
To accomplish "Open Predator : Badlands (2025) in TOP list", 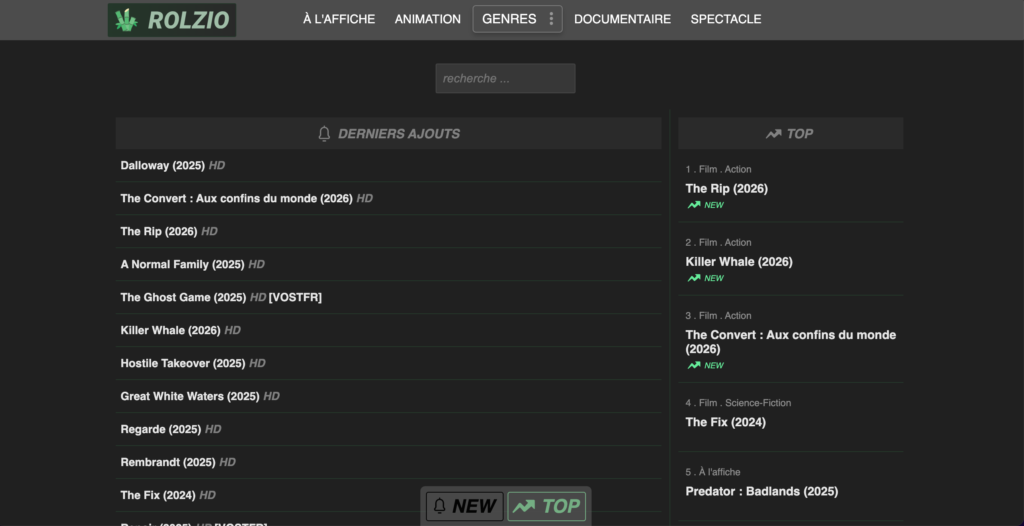I will coord(761,491).
